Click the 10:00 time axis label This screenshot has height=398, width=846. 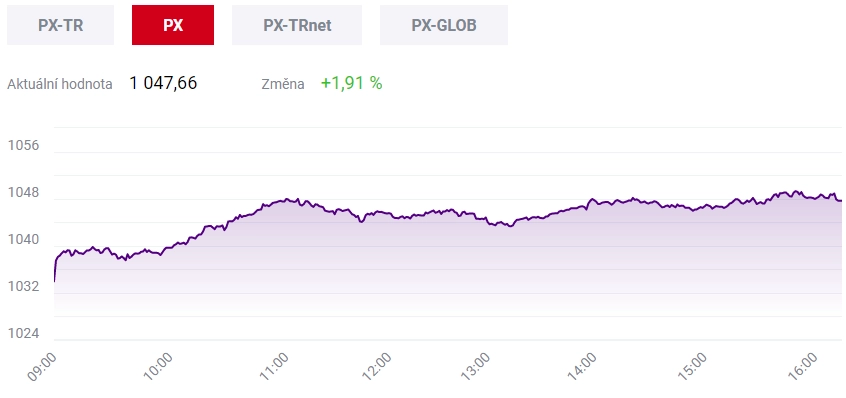[x=158, y=367]
